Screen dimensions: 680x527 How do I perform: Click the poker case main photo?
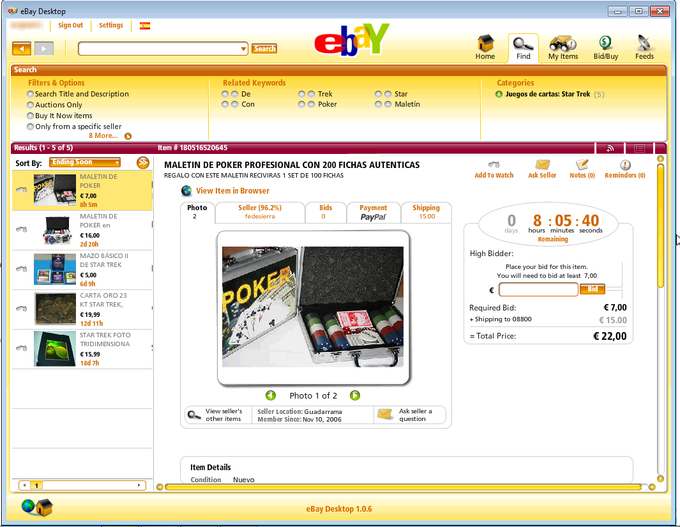[x=313, y=307]
